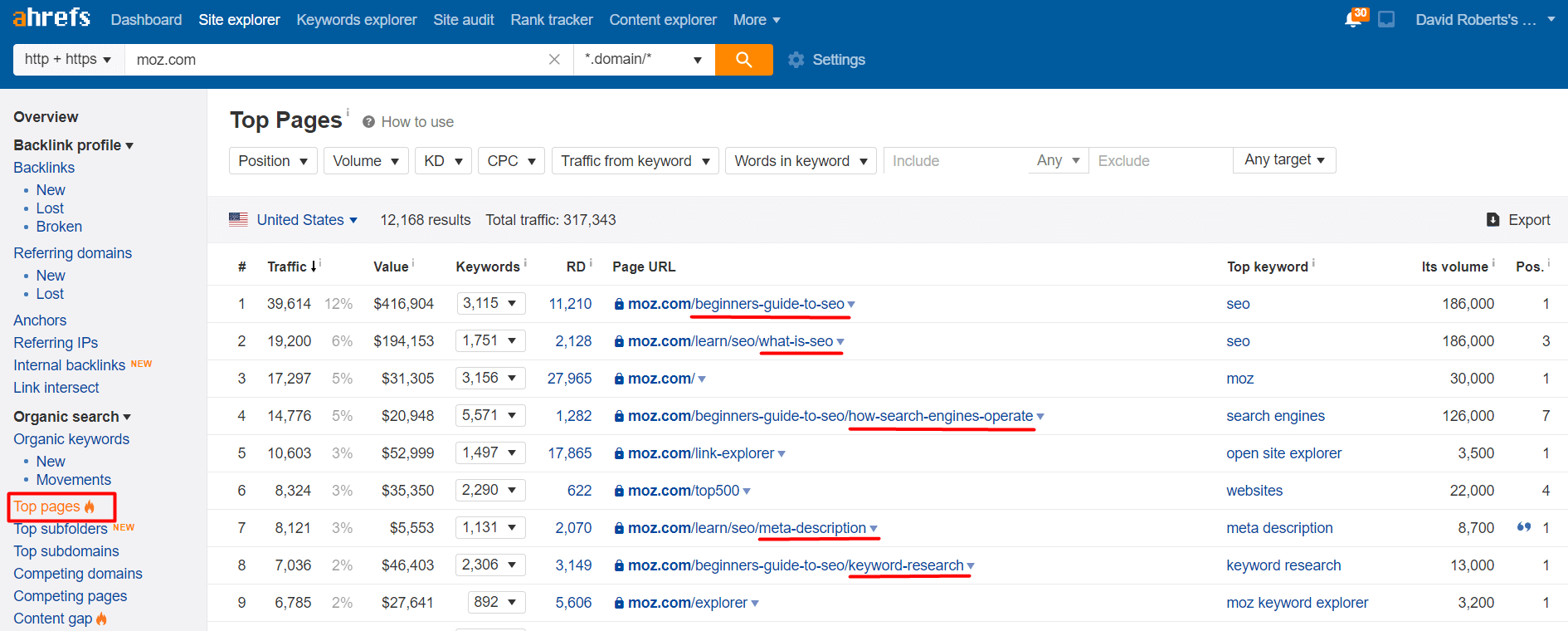Open Competing domains report
This screenshot has width=1568, height=631.
click(x=78, y=574)
